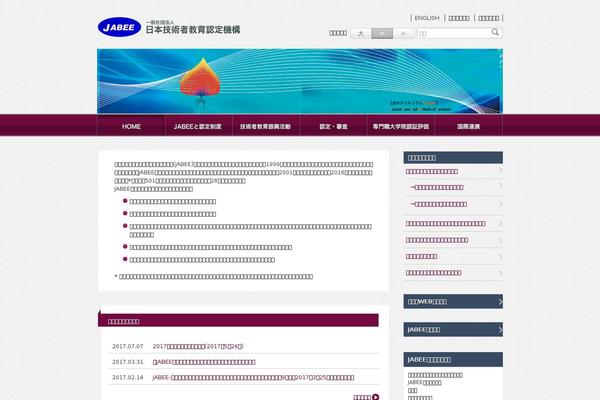The image size is (600, 400).
Task: Click the JABEE oval logo
Action: pyautogui.click(x=119, y=27)
